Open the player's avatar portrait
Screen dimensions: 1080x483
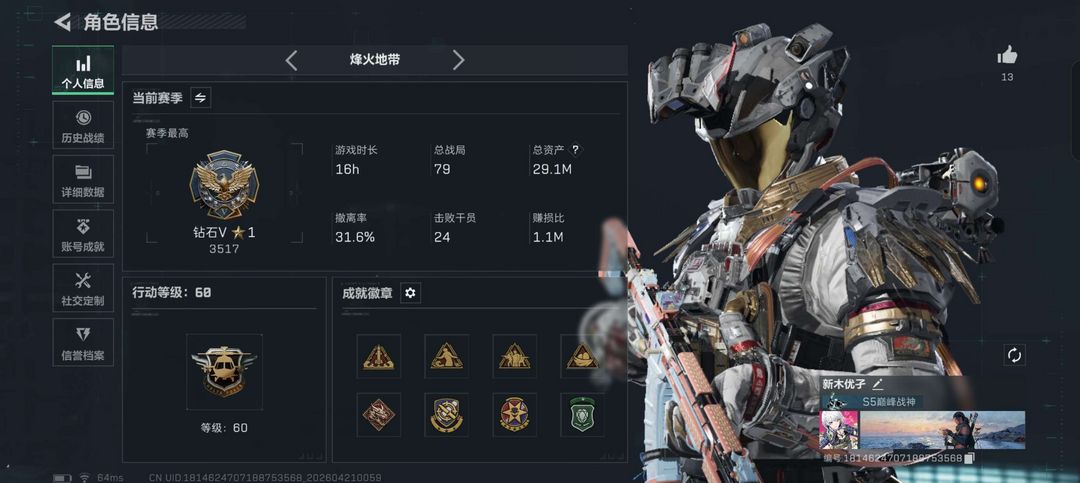[x=840, y=430]
